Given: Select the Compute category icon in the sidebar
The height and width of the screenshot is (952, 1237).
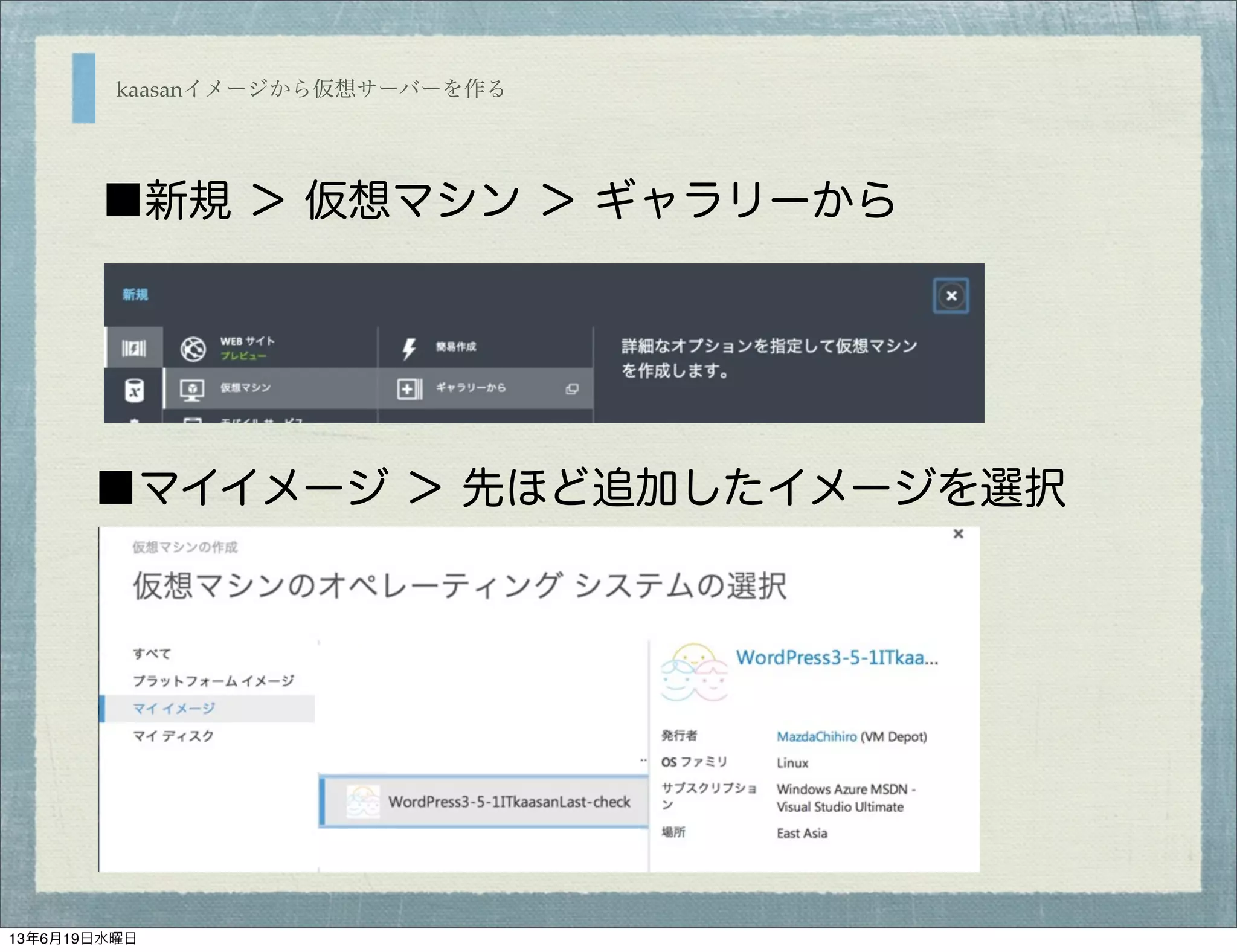Looking at the screenshot, I should coord(134,347).
